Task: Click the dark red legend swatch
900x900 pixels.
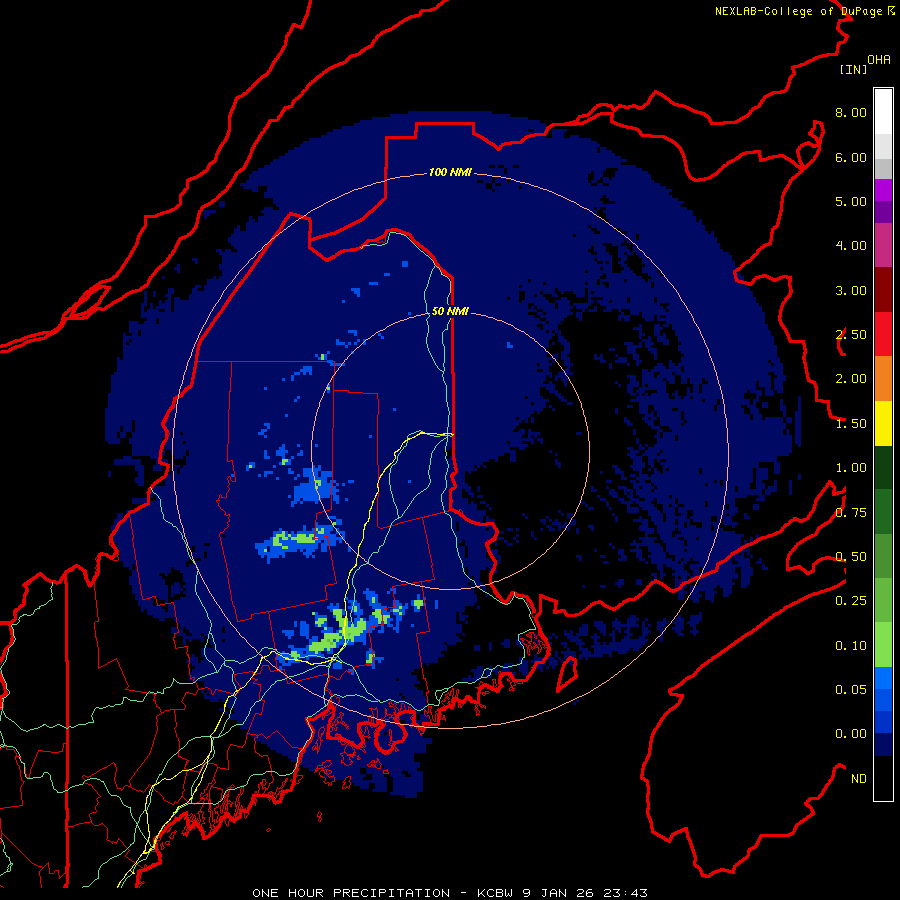Action: tap(883, 290)
